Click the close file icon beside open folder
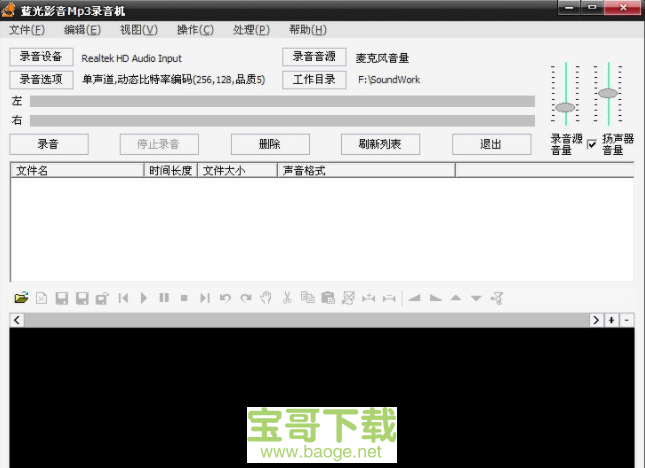This screenshot has height=468, width=645. tap(42, 298)
